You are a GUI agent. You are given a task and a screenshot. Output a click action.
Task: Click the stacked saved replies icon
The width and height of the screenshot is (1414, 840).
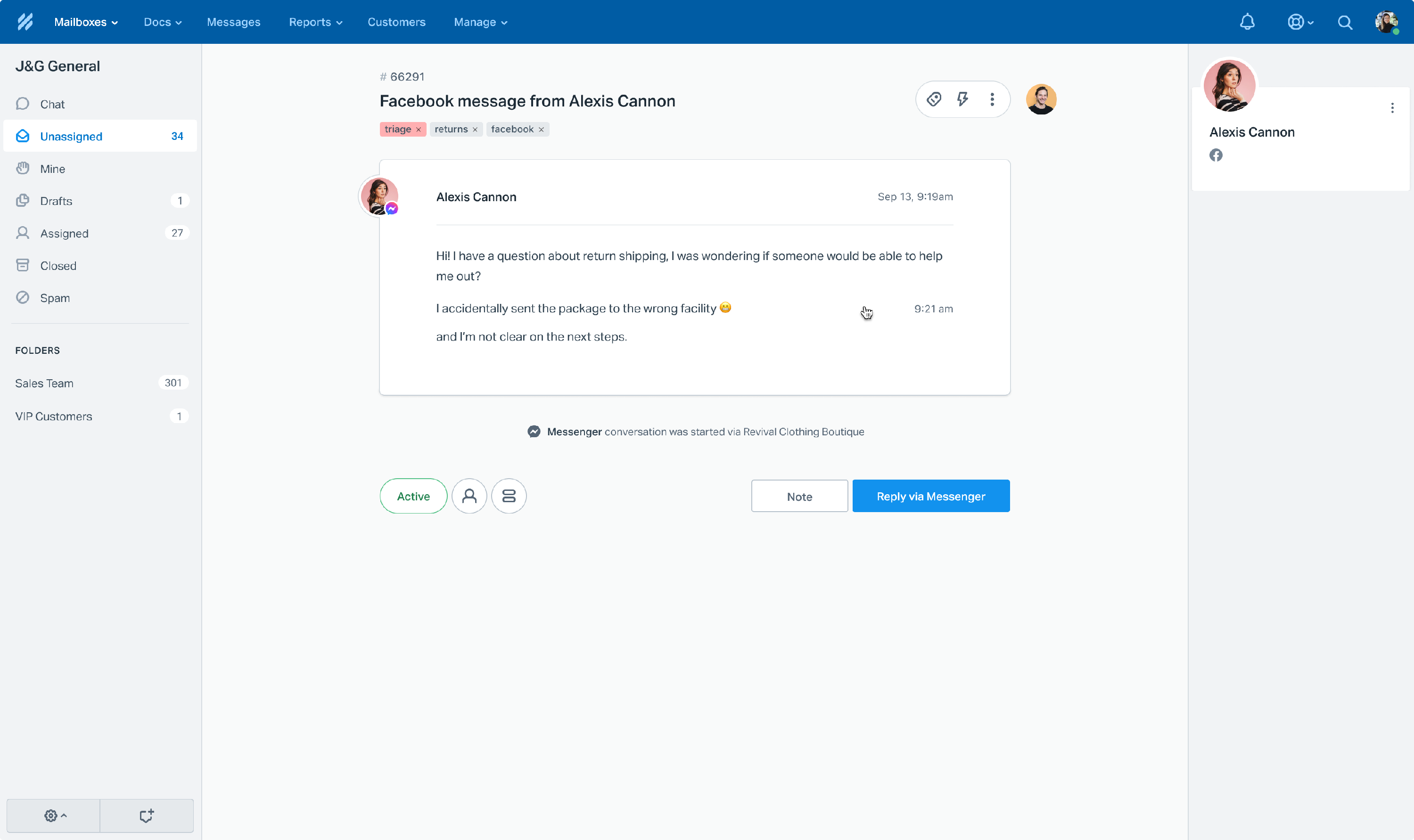click(x=509, y=496)
